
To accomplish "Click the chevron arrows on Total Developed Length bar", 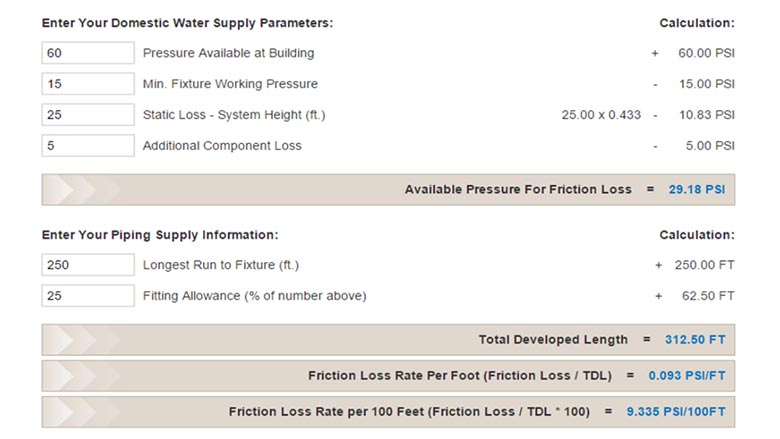I will pyautogui.click(x=82, y=340).
